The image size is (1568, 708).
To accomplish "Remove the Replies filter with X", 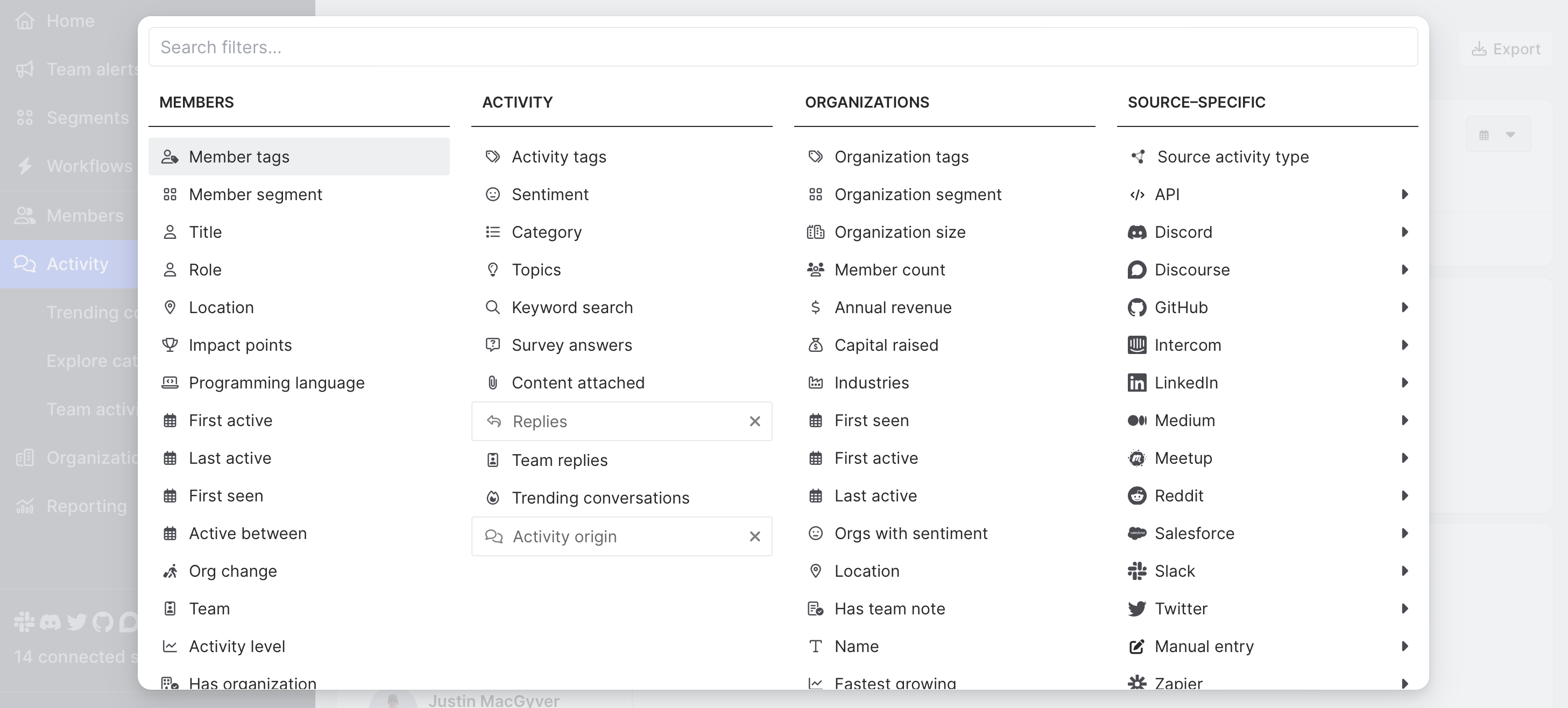I will [755, 421].
